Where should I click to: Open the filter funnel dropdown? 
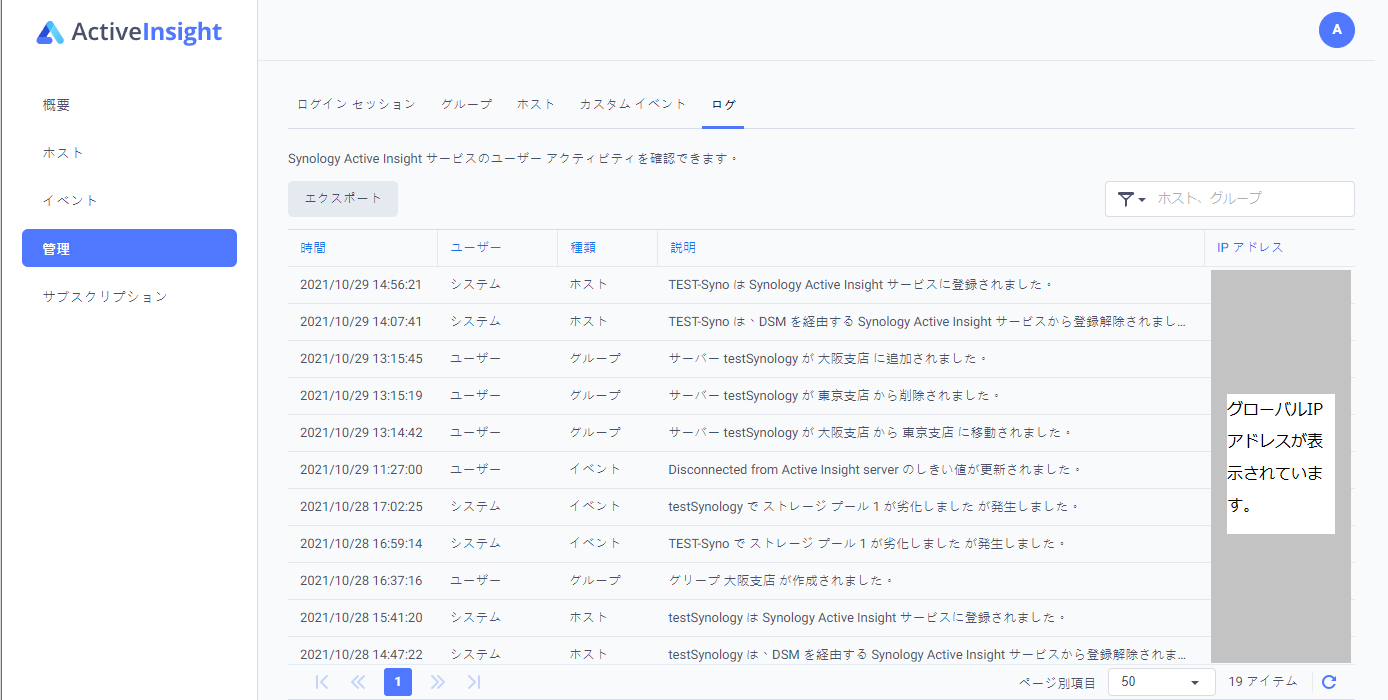tap(1131, 199)
